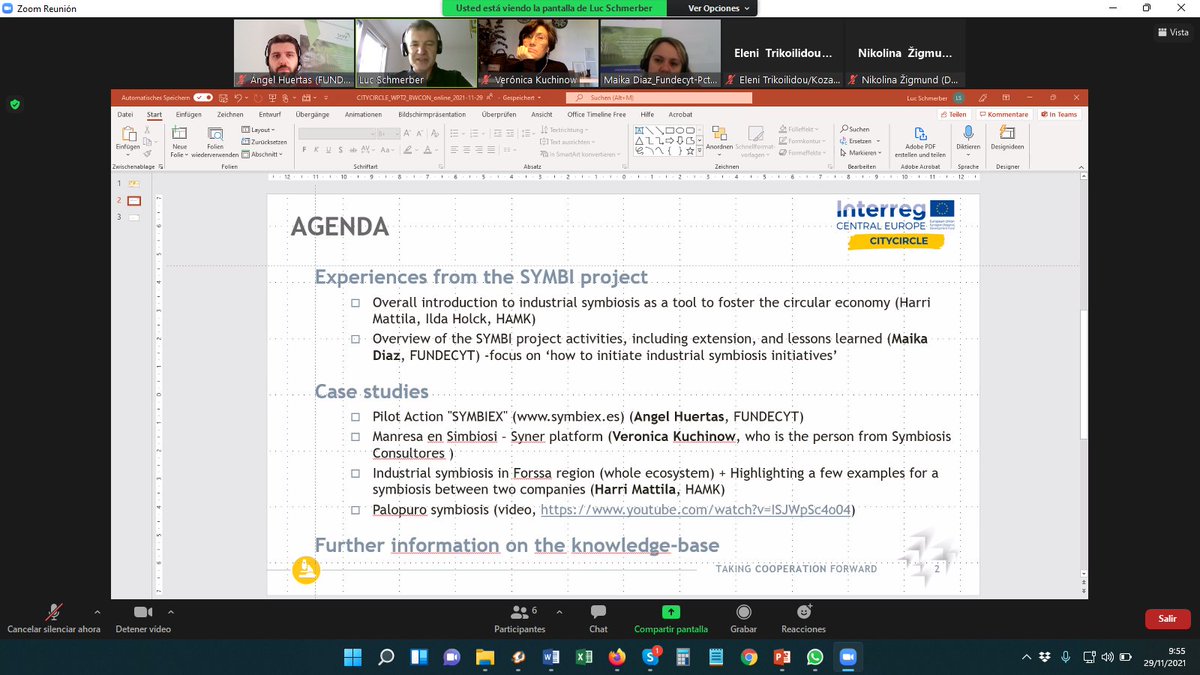
Task: Start recording with the Grabar button
Action: (x=743, y=618)
